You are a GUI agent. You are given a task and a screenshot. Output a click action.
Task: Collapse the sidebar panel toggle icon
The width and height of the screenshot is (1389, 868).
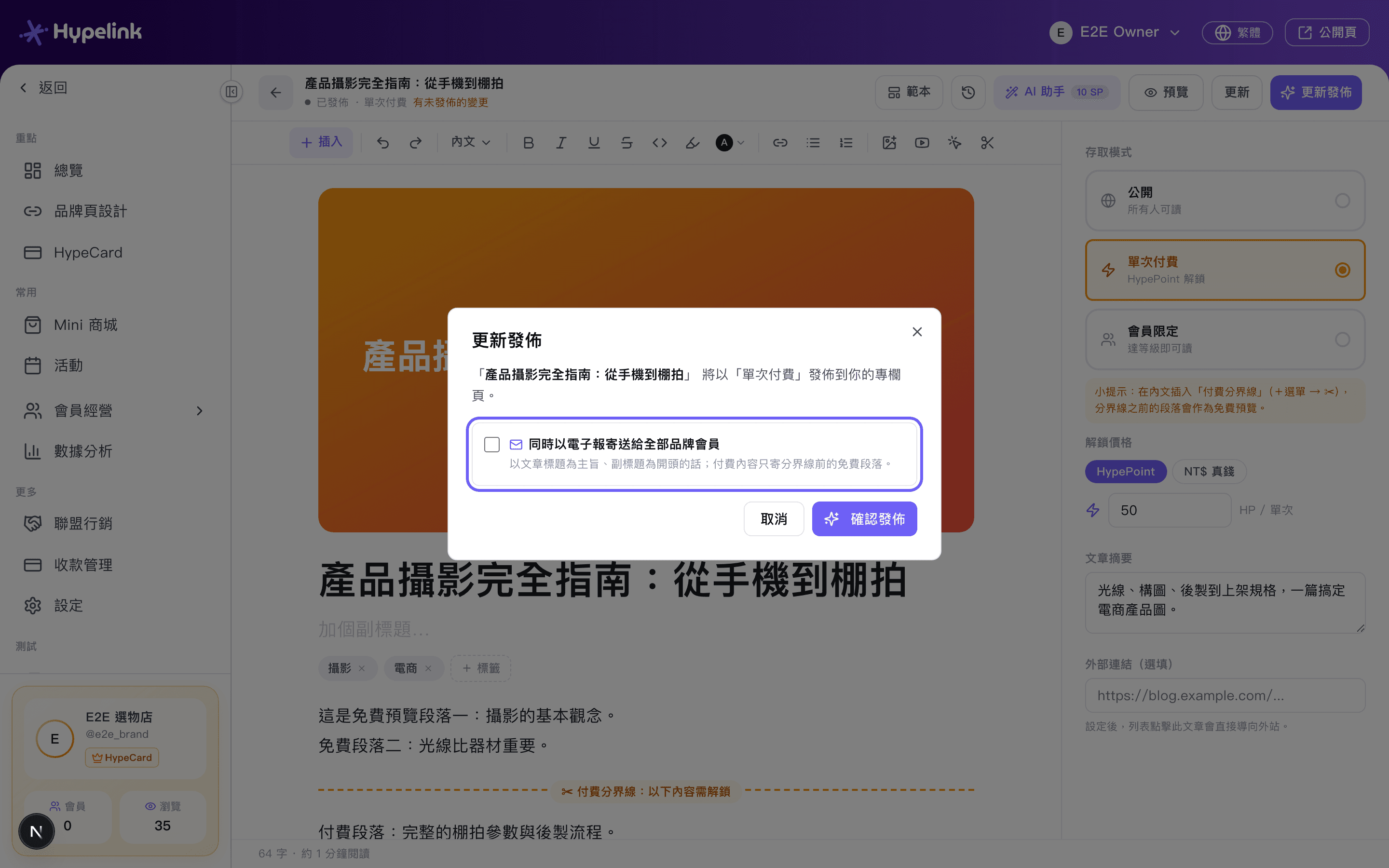231,92
